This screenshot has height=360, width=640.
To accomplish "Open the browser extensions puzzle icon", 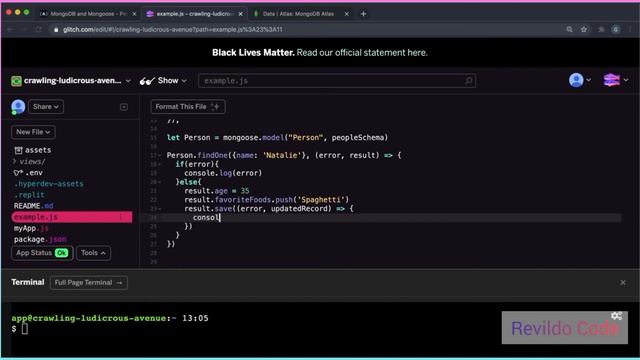I will 601,29.
